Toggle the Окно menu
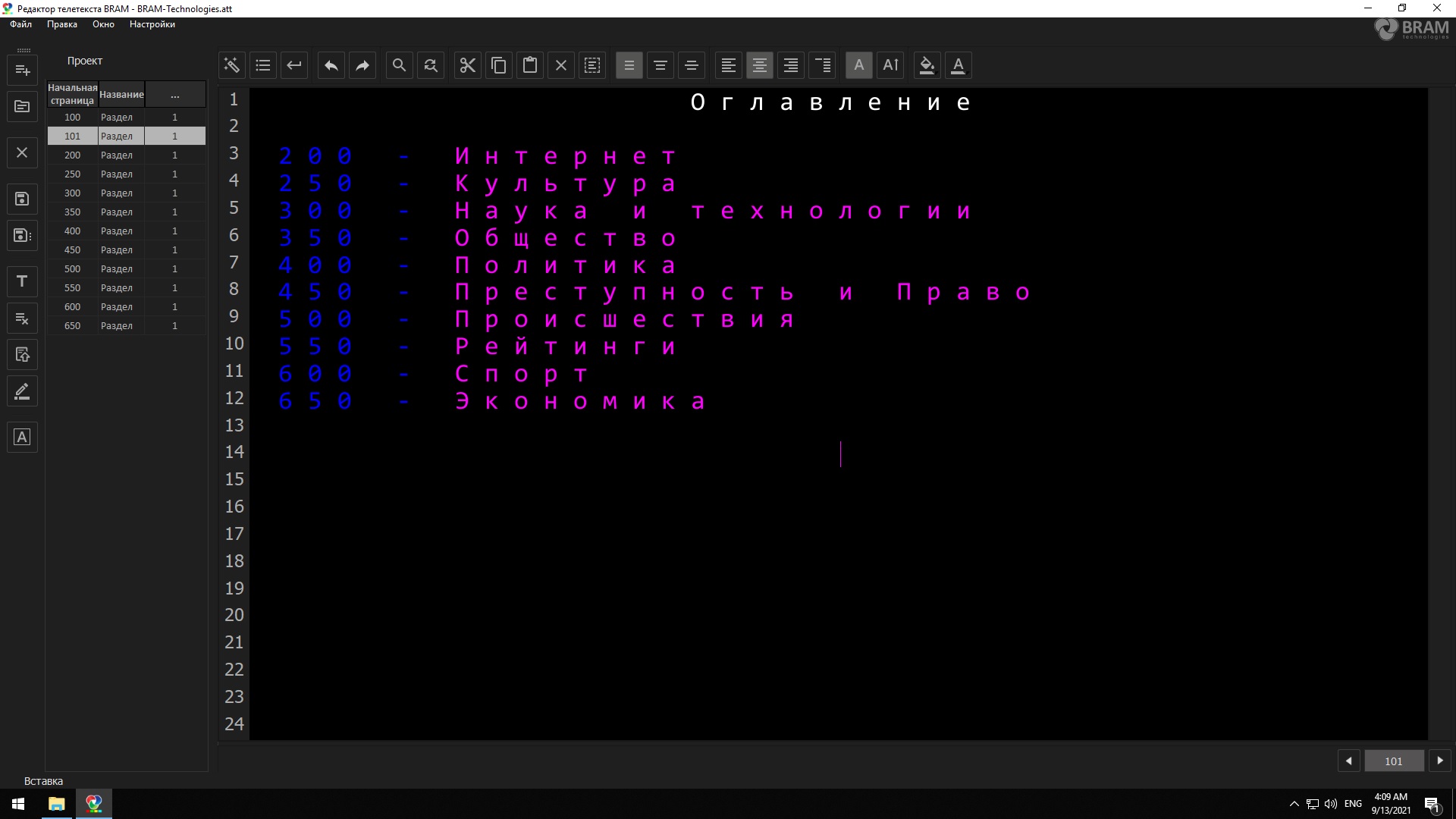Viewport: 1456px width, 819px height. (x=103, y=24)
